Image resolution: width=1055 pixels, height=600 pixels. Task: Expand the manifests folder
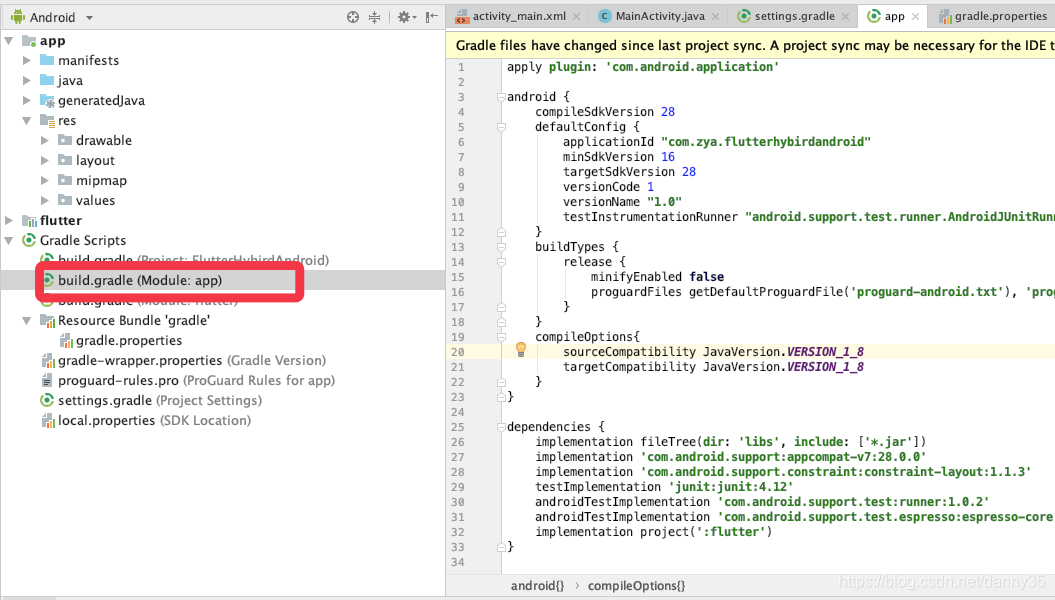28,60
